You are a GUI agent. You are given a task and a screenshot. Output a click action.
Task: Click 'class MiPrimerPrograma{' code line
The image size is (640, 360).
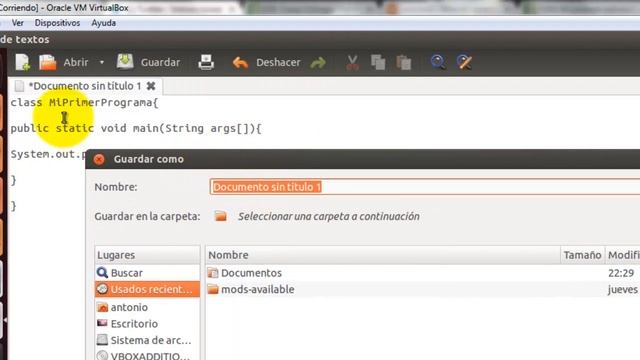(x=84, y=102)
